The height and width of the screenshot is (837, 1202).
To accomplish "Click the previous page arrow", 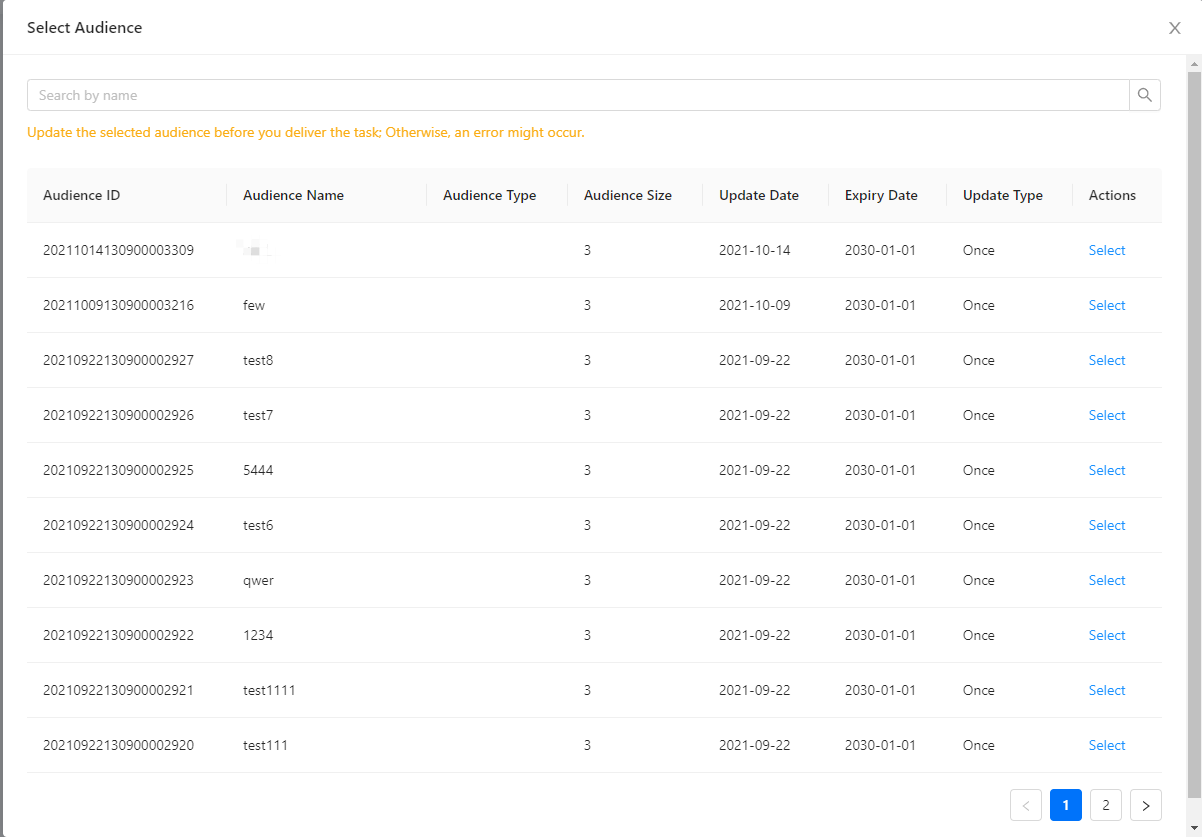I will (x=1026, y=805).
